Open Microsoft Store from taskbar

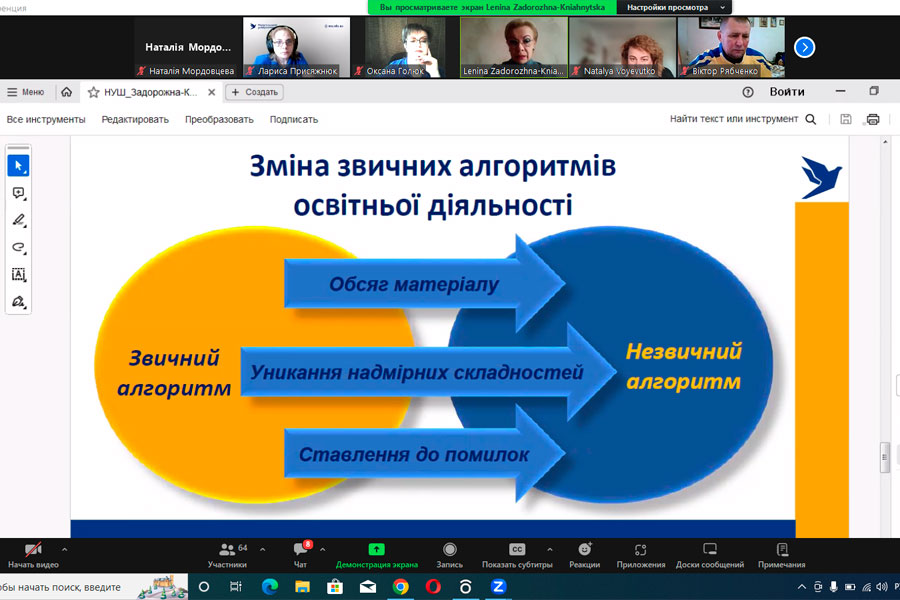(335, 586)
